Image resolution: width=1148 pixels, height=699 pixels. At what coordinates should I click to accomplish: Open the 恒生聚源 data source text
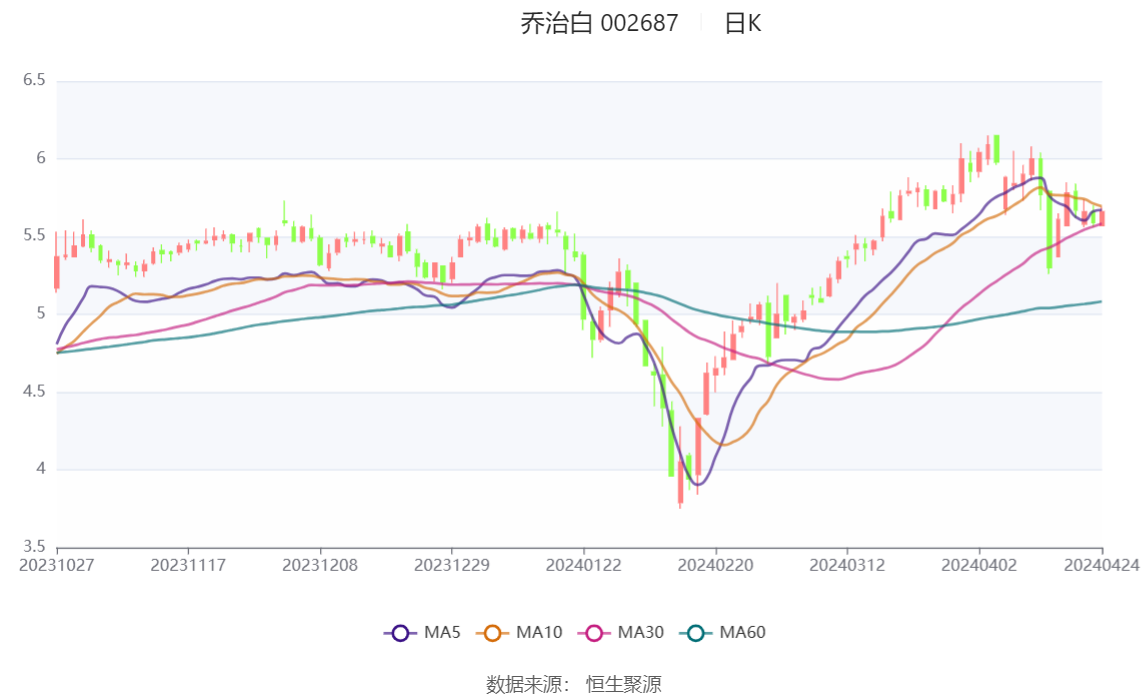click(x=623, y=685)
